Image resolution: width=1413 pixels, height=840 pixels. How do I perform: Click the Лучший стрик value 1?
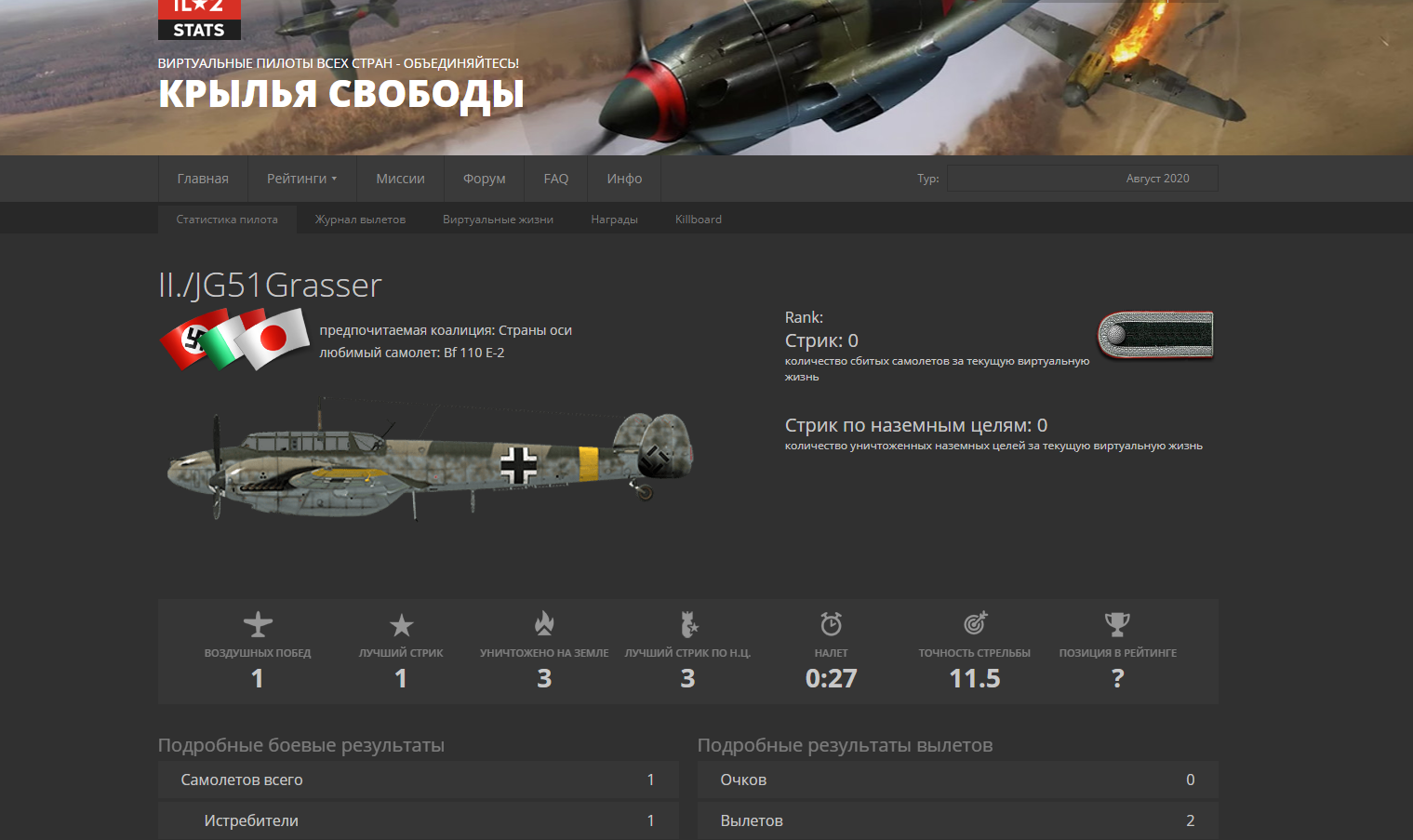pos(401,679)
